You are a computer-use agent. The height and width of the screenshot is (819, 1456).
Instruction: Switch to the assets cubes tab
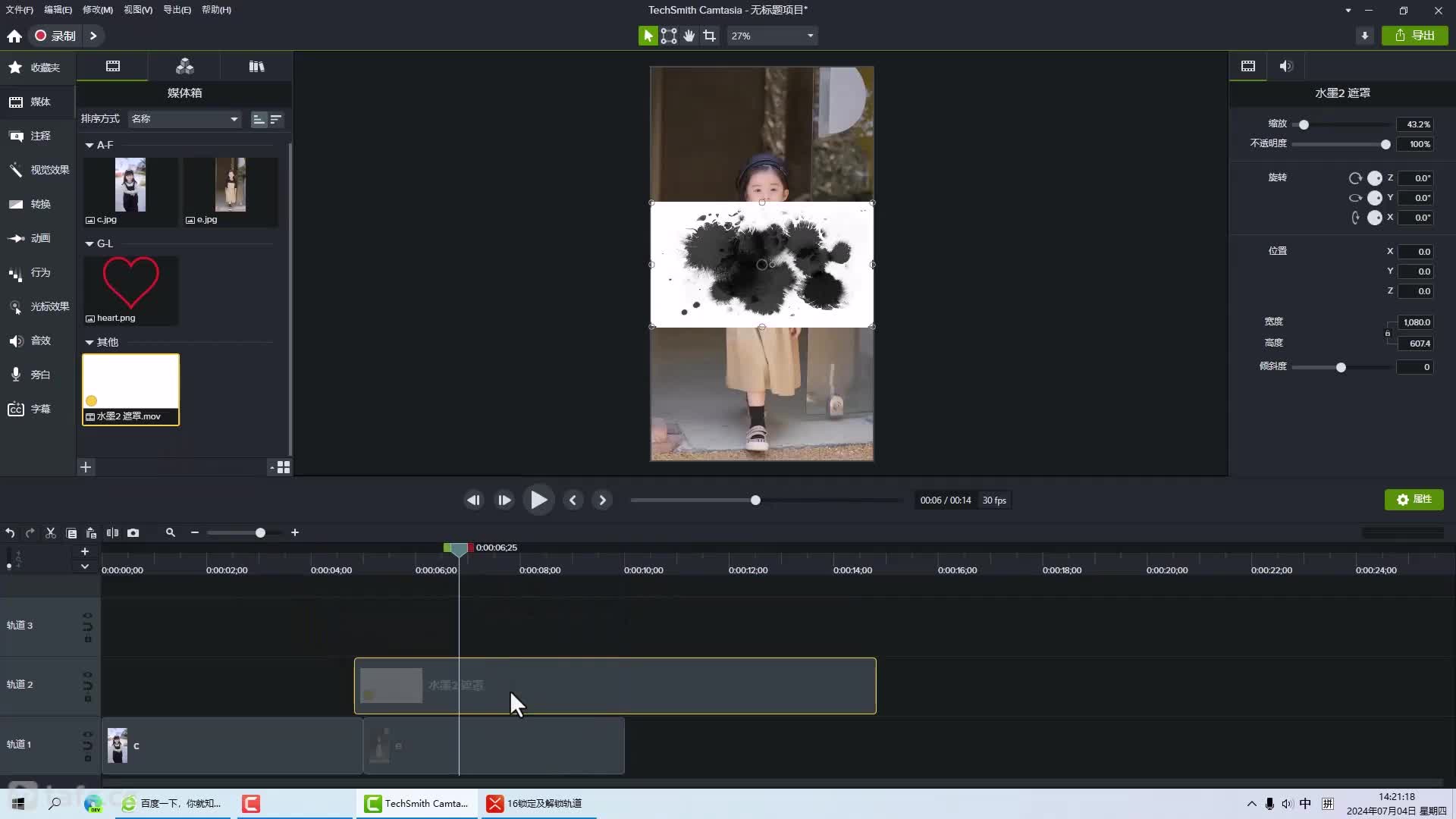[x=184, y=66]
